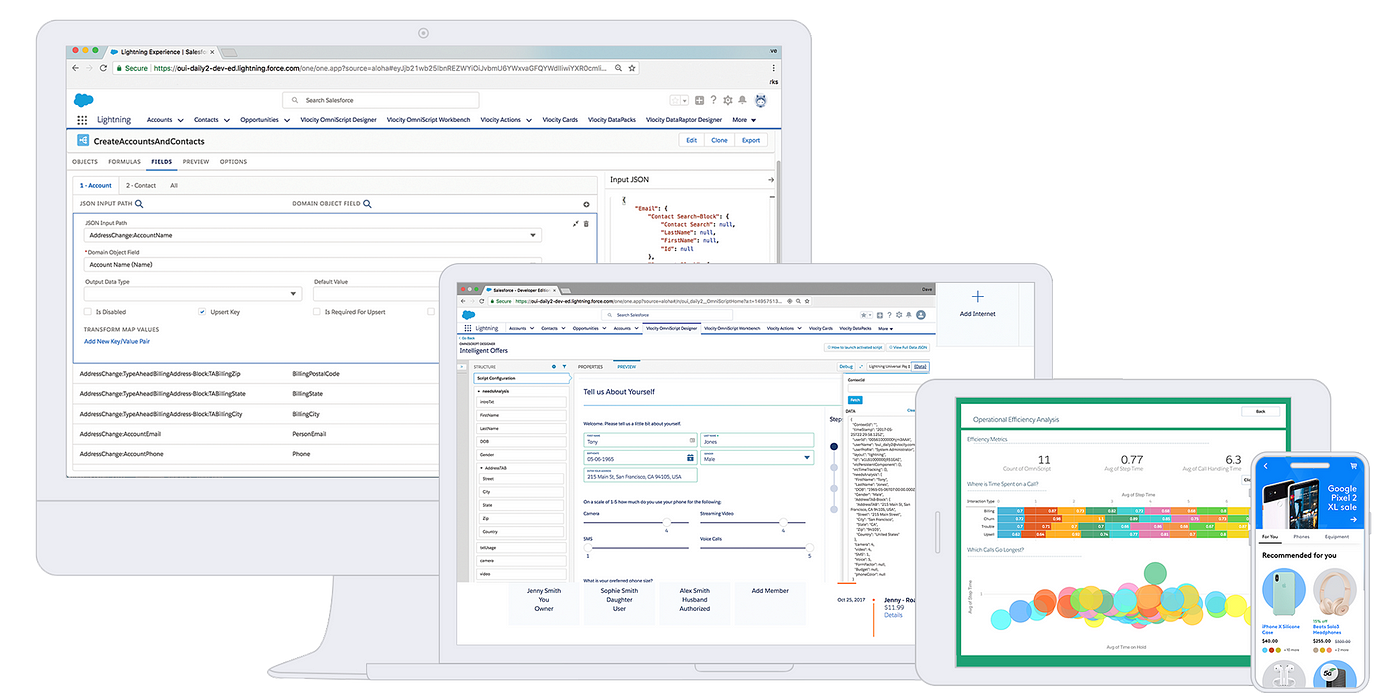Image resolution: width=1400 pixels, height=700 pixels.
Task: Click the Domain Object Field input showing Account Name
Action: pos(313,265)
